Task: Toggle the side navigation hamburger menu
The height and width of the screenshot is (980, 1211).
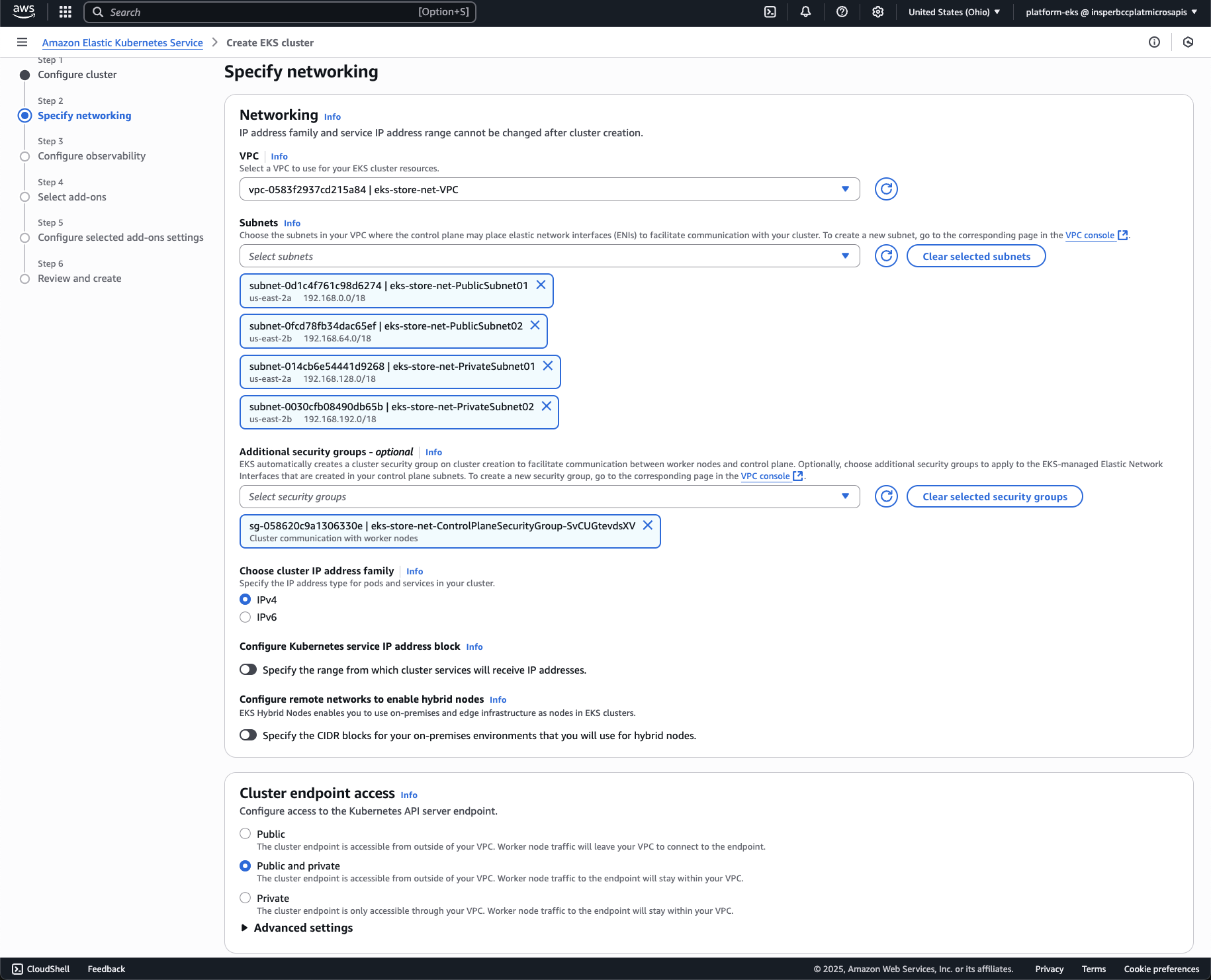Action: (22, 42)
